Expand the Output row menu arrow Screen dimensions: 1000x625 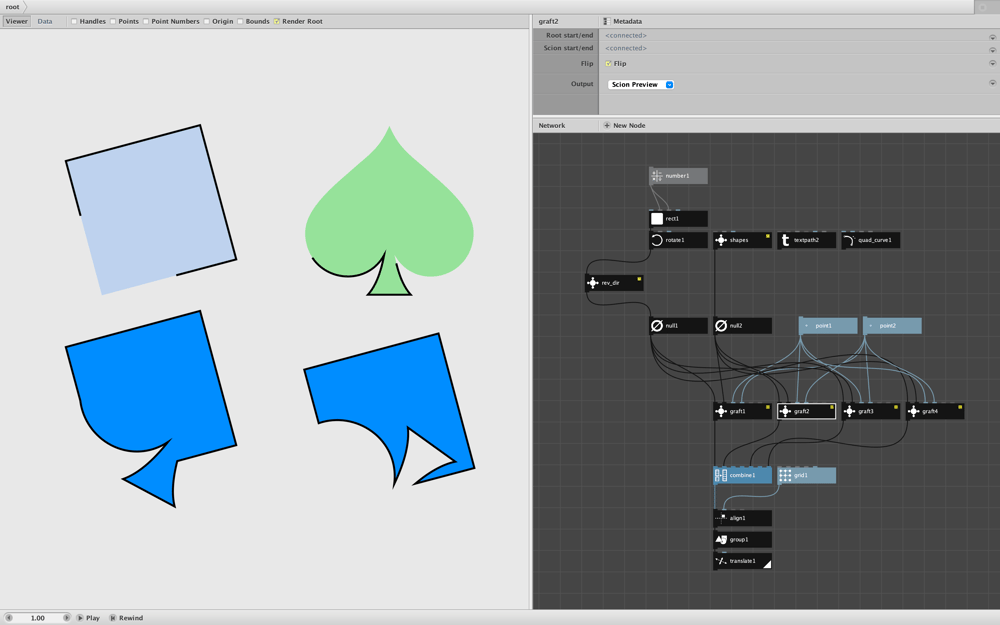(x=992, y=83)
